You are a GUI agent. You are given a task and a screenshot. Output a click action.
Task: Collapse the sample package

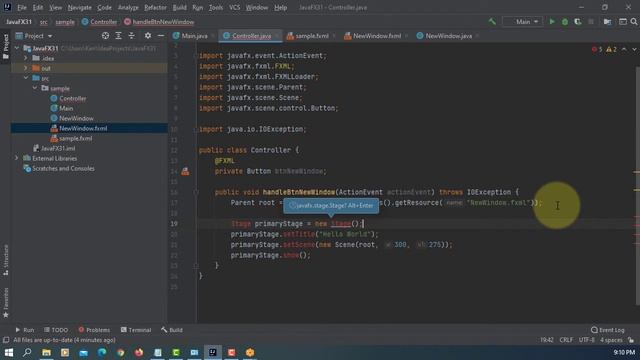click(x=35, y=88)
